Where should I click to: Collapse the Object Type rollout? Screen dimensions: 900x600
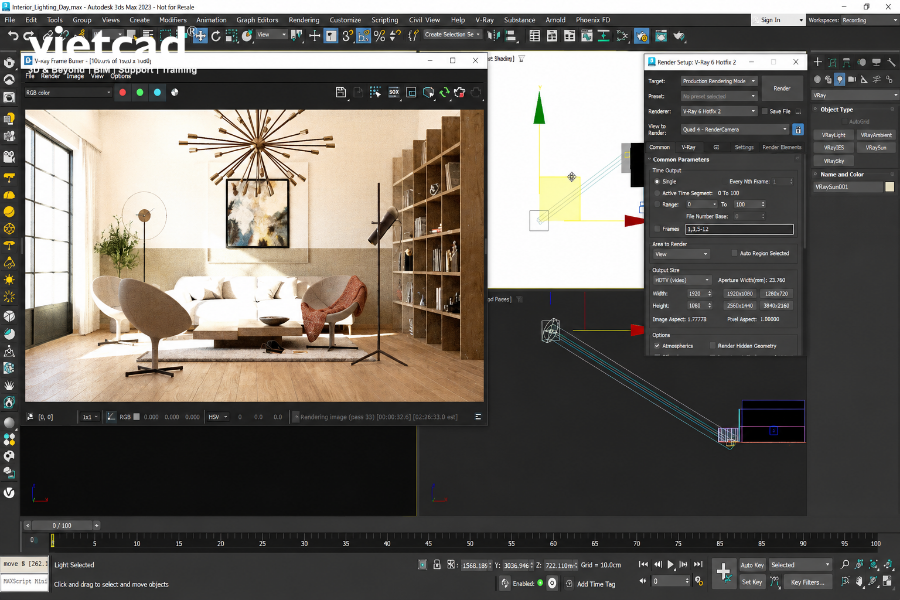(836, 110)
